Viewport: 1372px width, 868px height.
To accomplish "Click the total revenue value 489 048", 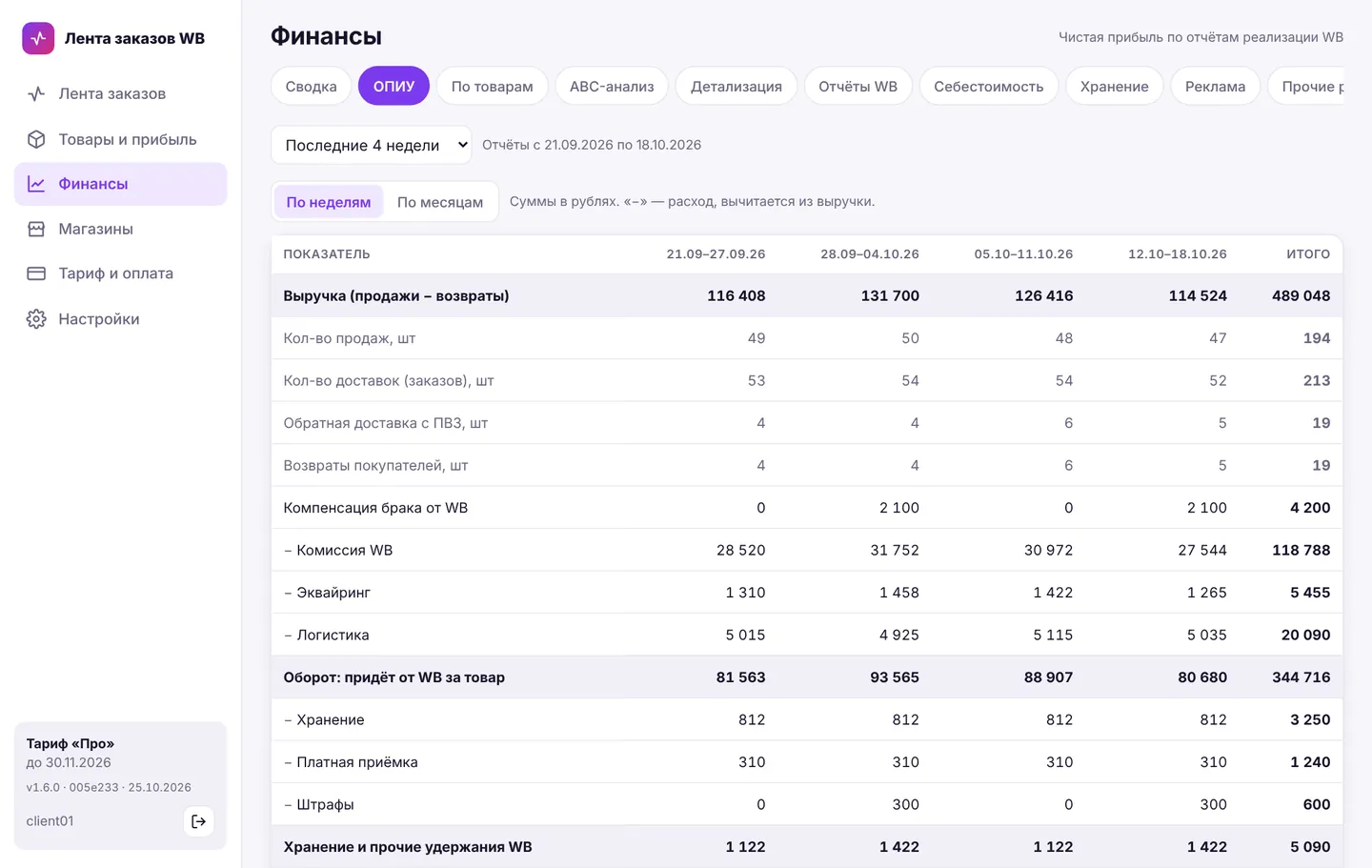I will pyautogui.click(x=1301, y=296).
